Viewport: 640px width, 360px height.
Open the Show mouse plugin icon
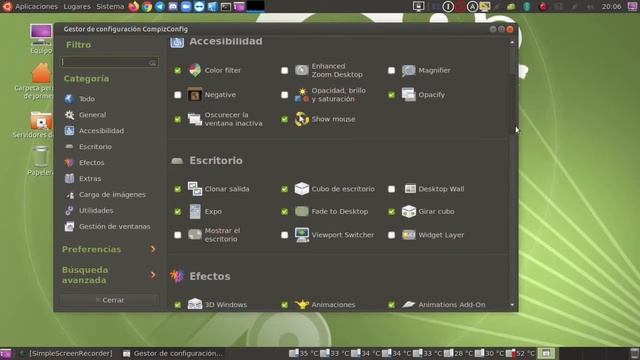click(302, 119)
